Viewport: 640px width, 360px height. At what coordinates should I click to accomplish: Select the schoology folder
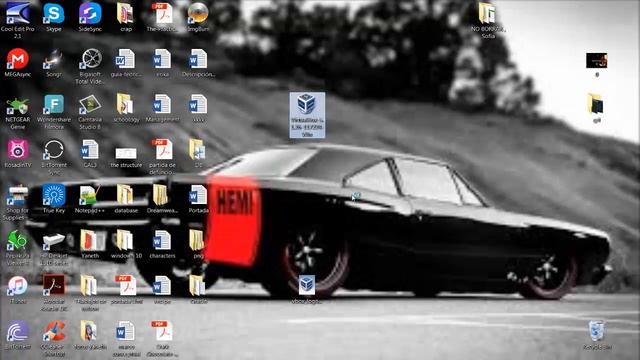[126, 109]
